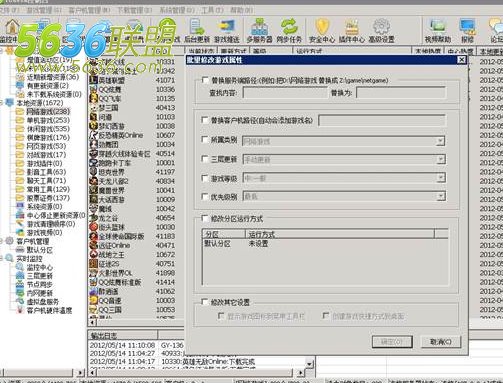Enable the 修改分区运行方式 checkbox
Image resolution: width=503 pixels, height=383 pixels.
(x=205, y=219)
